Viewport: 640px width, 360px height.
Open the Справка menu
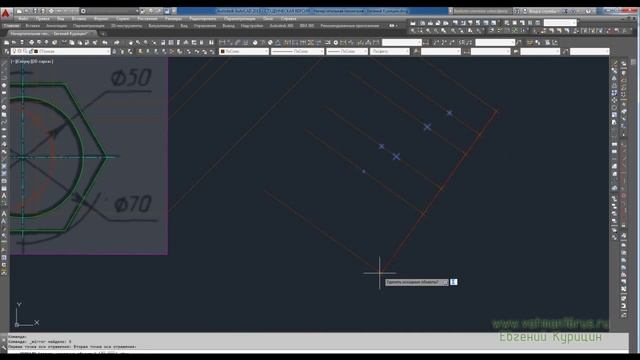pyautogui.click(x=289, y=19)
